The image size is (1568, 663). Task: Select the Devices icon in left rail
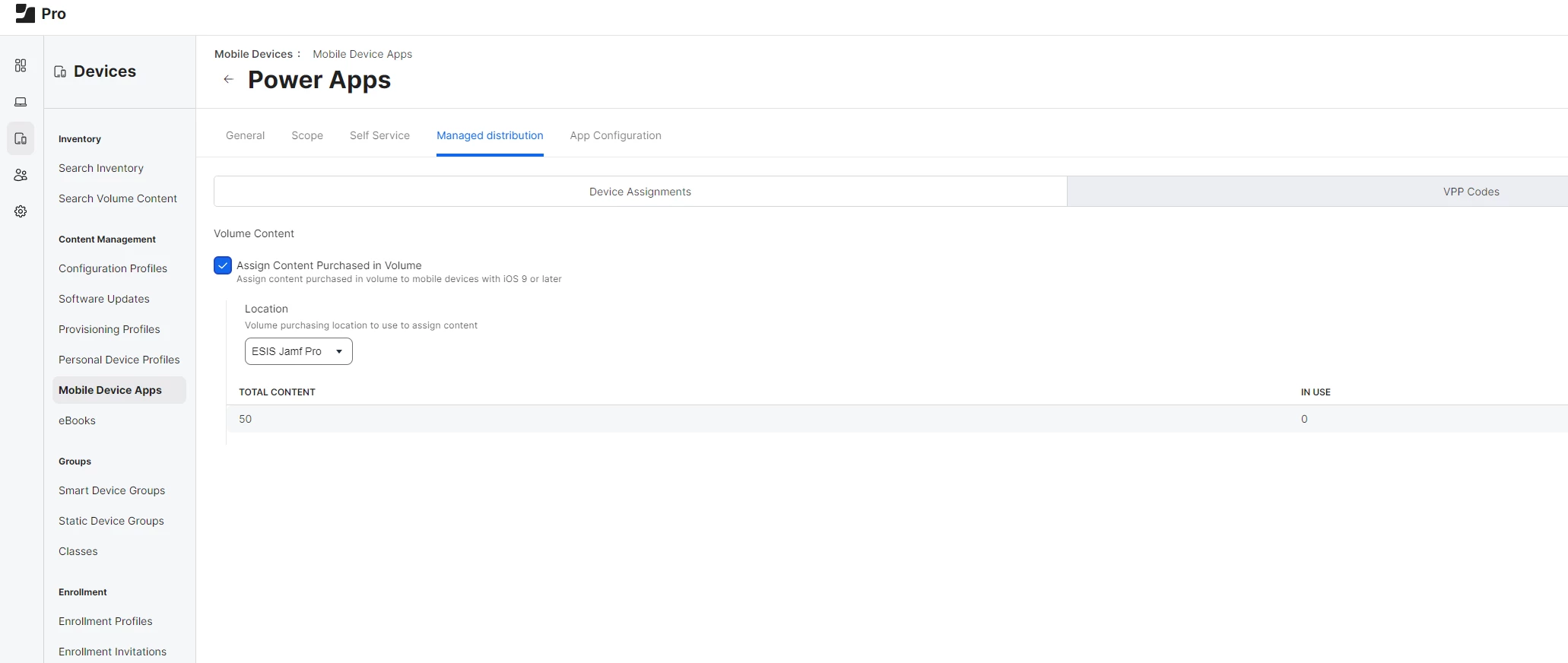(21, 138)
